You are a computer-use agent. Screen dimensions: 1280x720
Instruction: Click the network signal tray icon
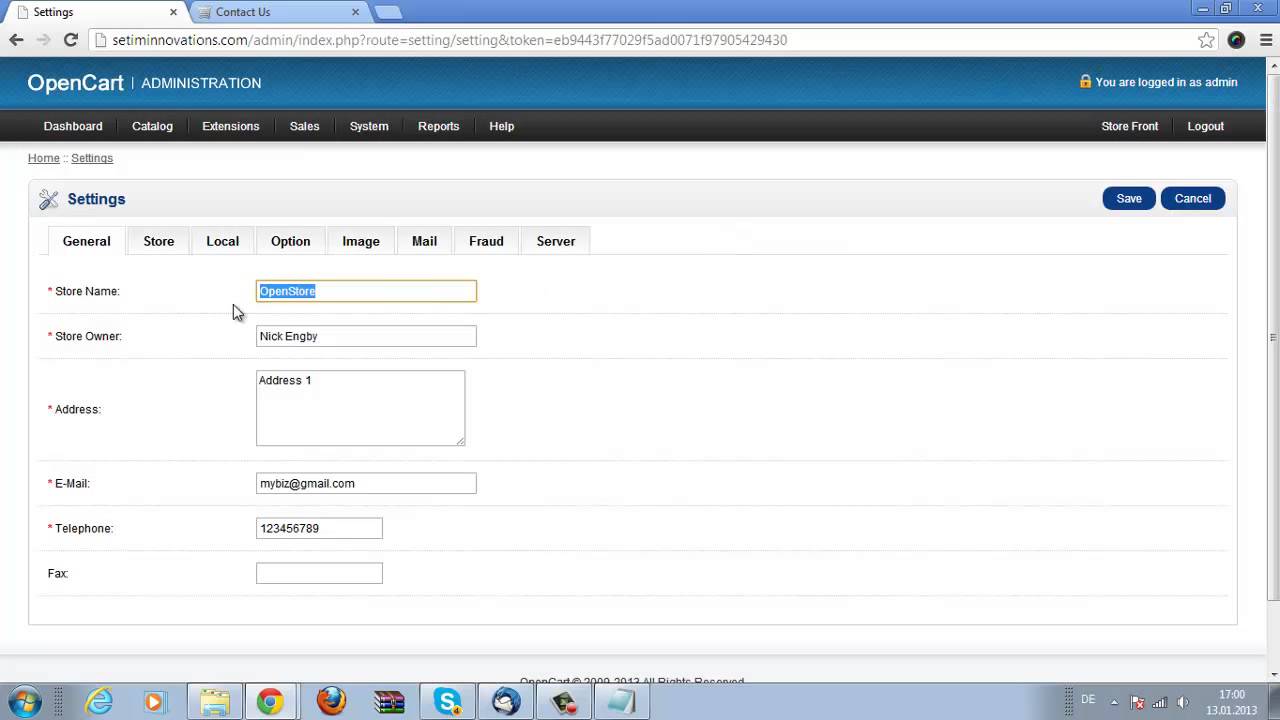click(1160, 702)
